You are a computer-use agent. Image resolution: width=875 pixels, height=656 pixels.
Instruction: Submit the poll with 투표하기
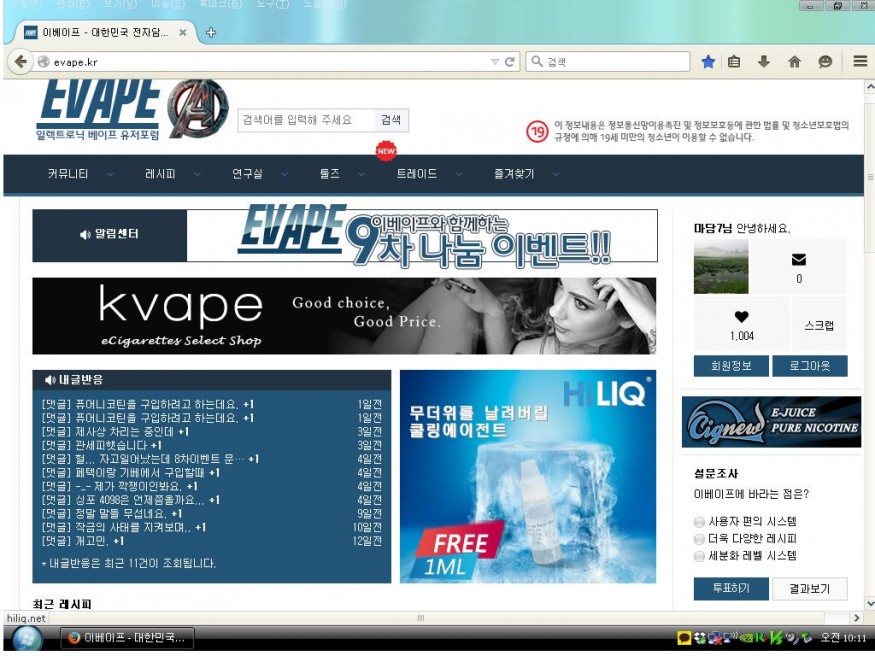pos(731,589)
